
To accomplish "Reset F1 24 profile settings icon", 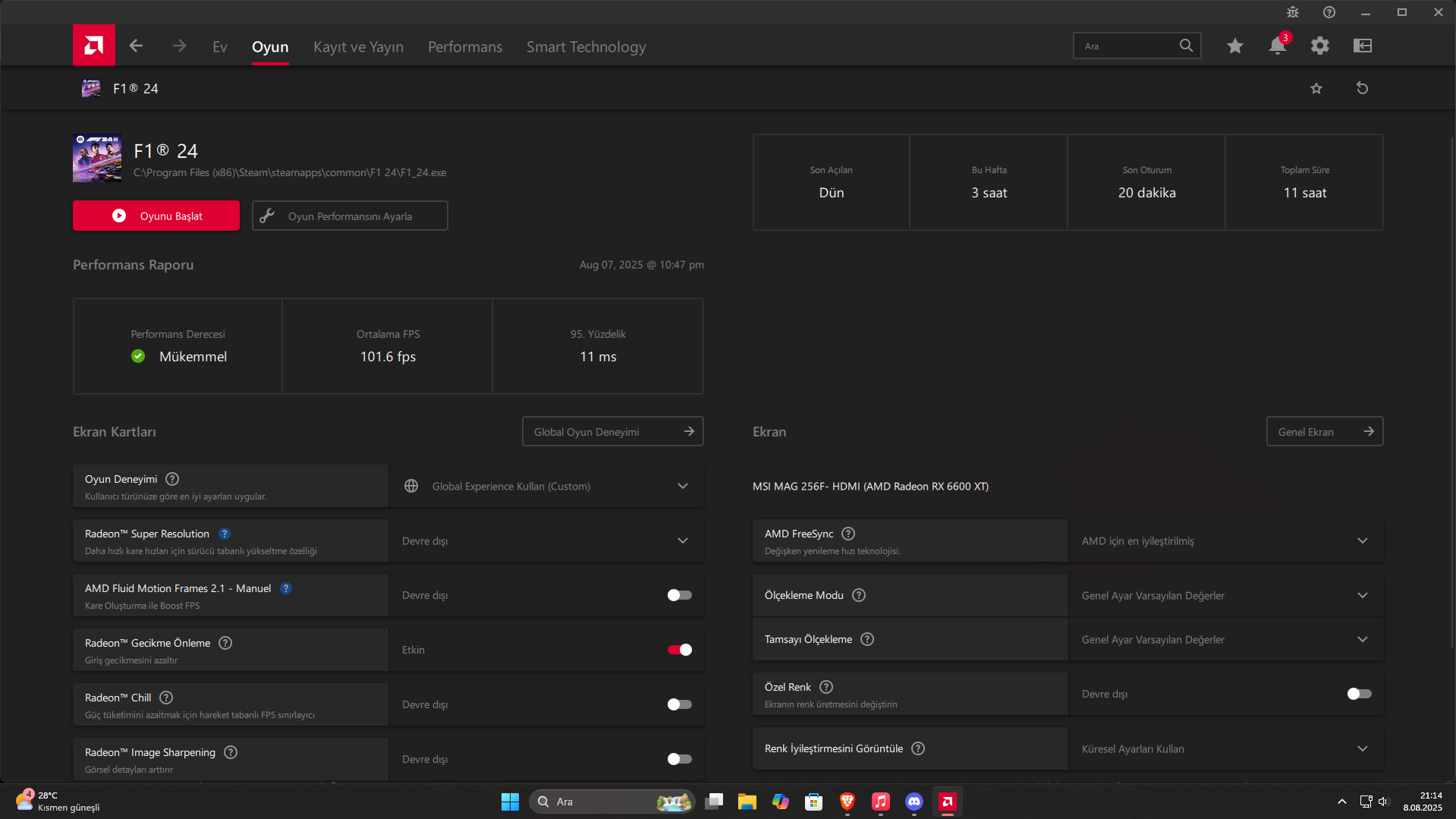I will pyautogui.click(x=1363, y=89).
